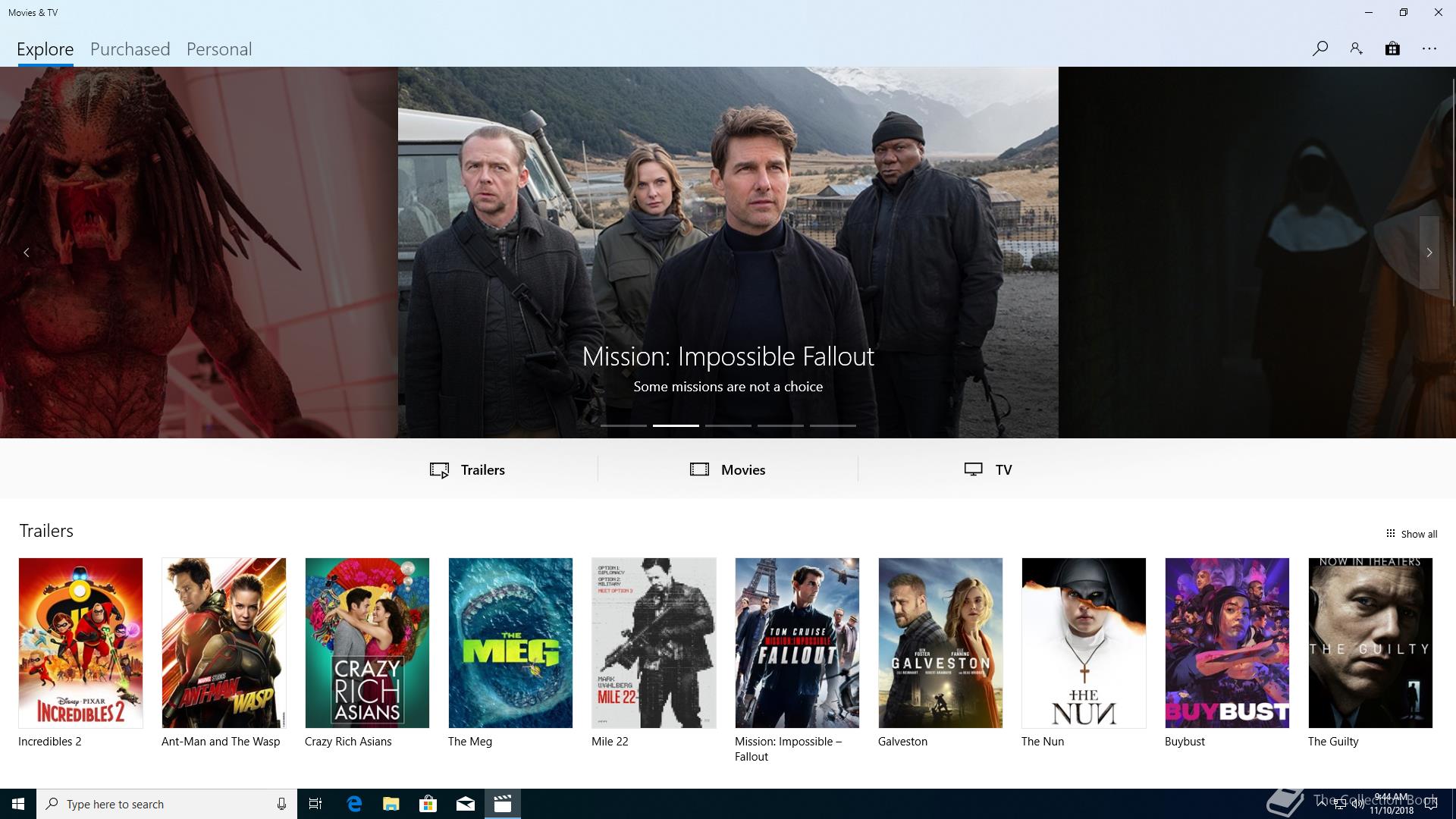
Task: Open Crazy Rich Asians poster
Action: [x=367, y=643]
